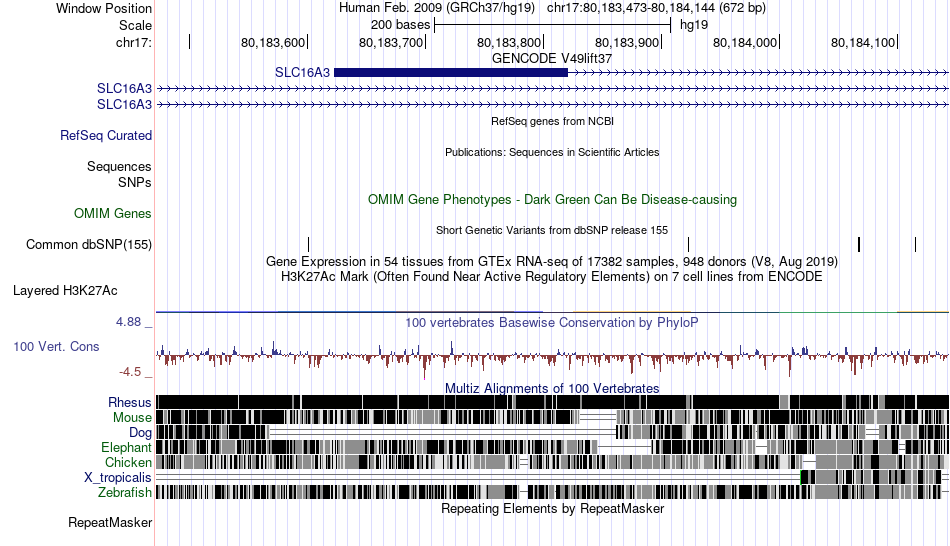
Task: Click the 80,183,600 ruler position
Action: pyautogui.click(x=273, y=42)
